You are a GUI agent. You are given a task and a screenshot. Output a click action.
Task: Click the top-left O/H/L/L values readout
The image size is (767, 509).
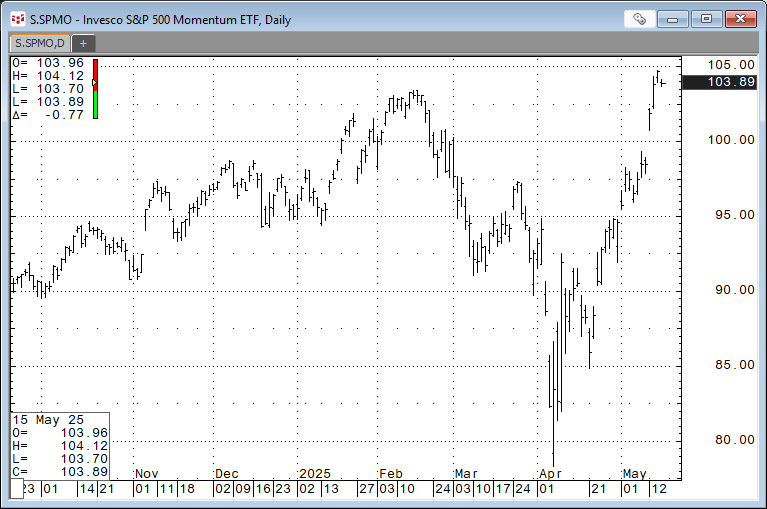[x=48, y=89]
